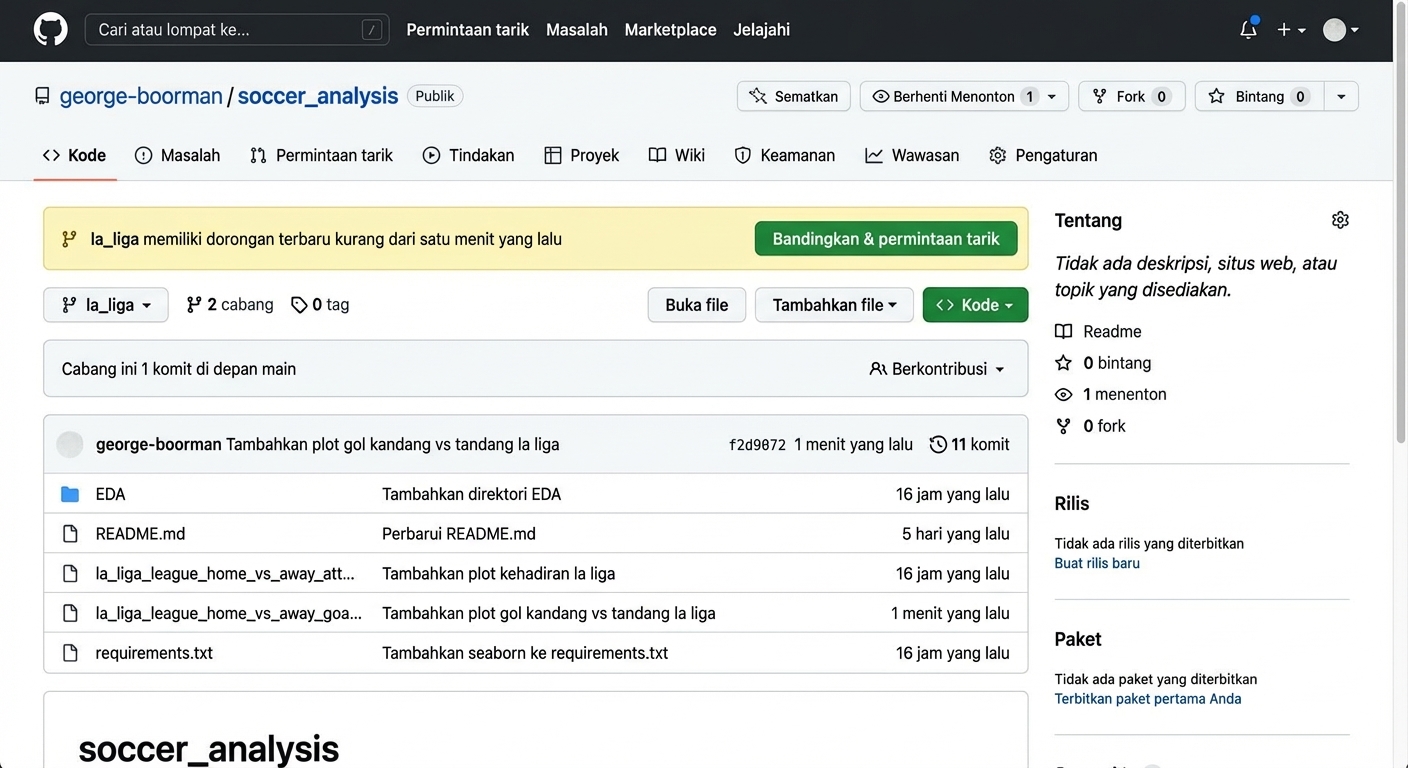Open the '1 menonton' watchers link
1408x768 pixels.
coord(1111,394)
